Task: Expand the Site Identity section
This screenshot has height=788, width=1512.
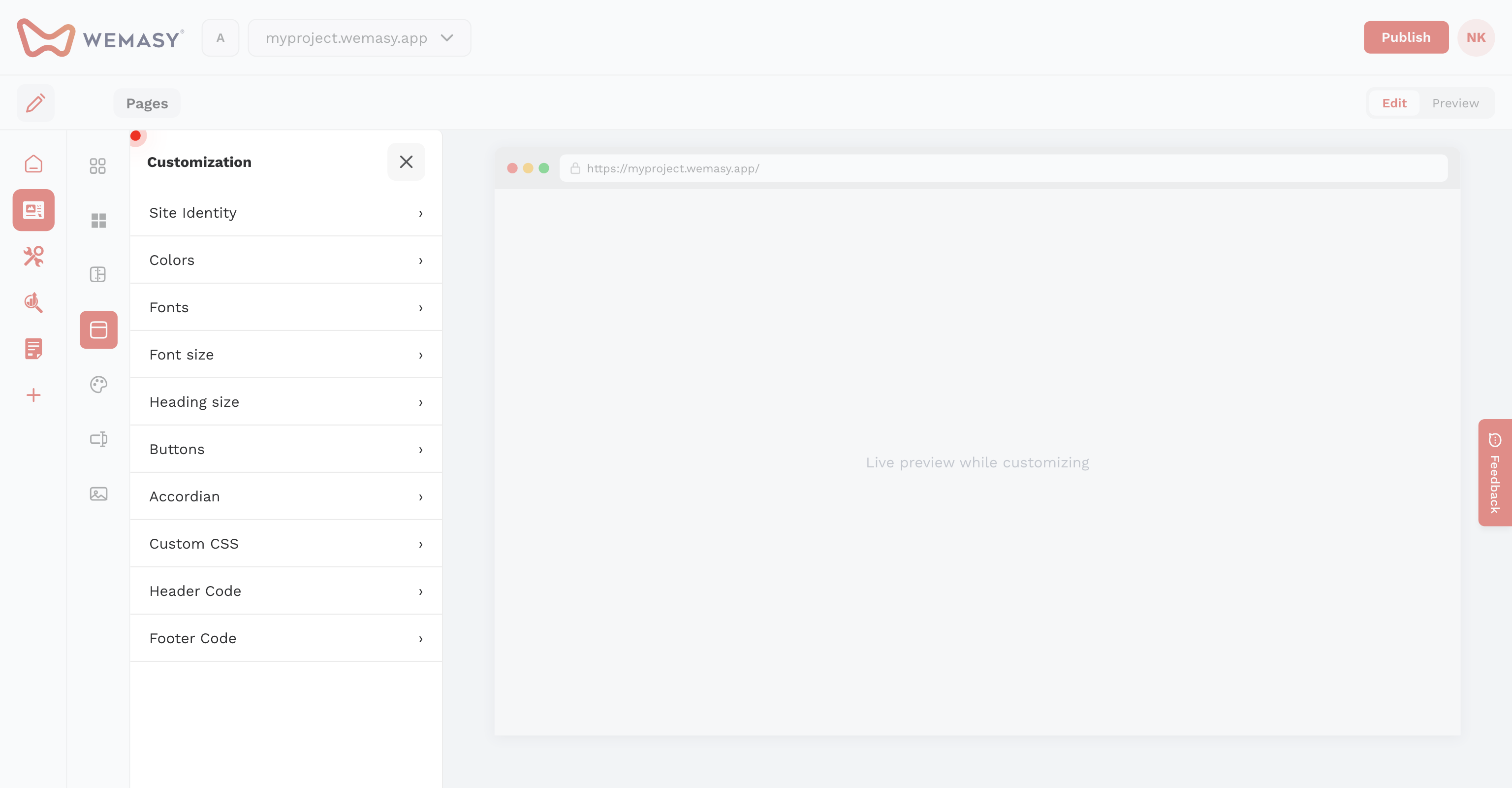Action: click(x=286, y=213)
